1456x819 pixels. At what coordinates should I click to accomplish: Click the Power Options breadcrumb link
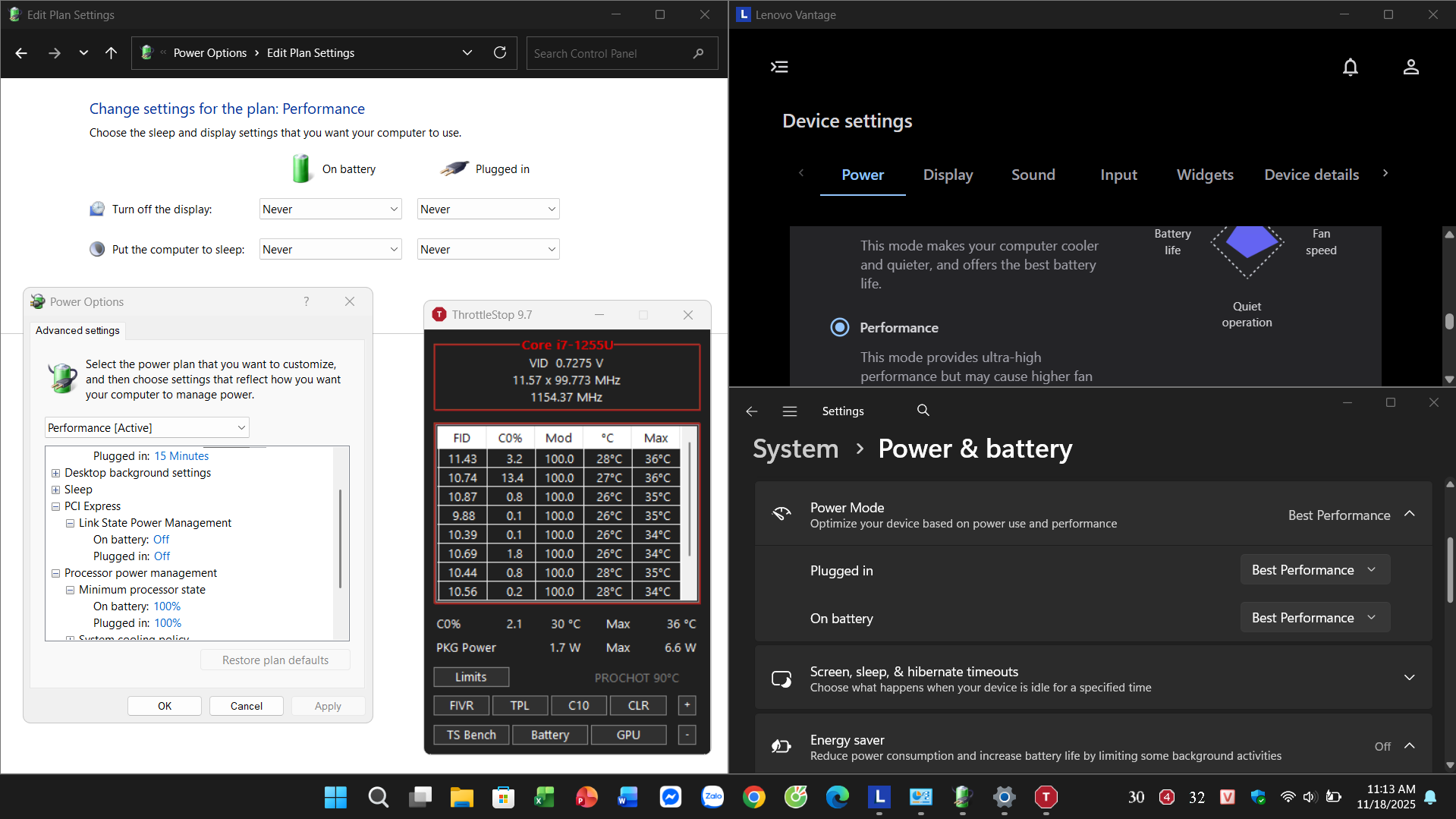point(210,53)
